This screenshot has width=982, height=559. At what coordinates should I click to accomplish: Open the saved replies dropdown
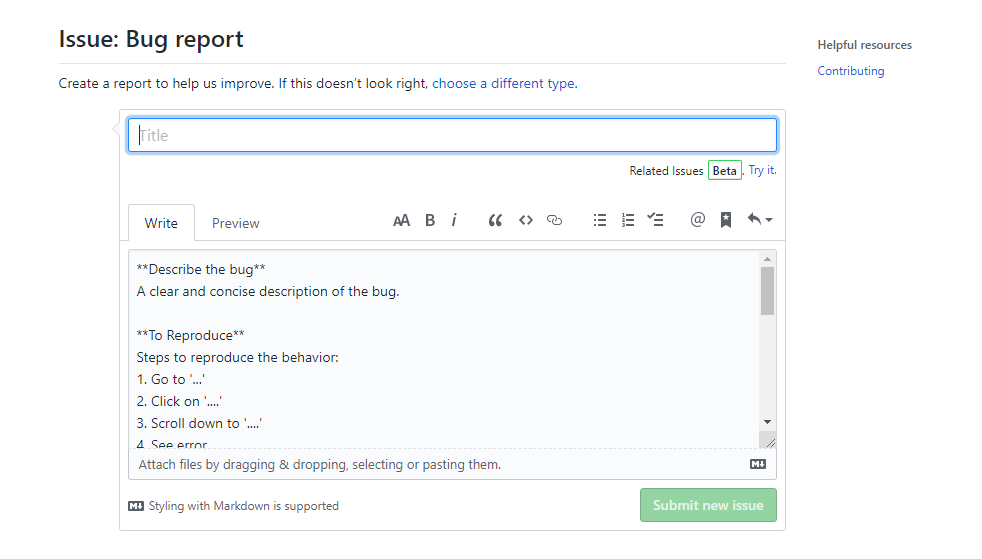(x=760, y=219)
